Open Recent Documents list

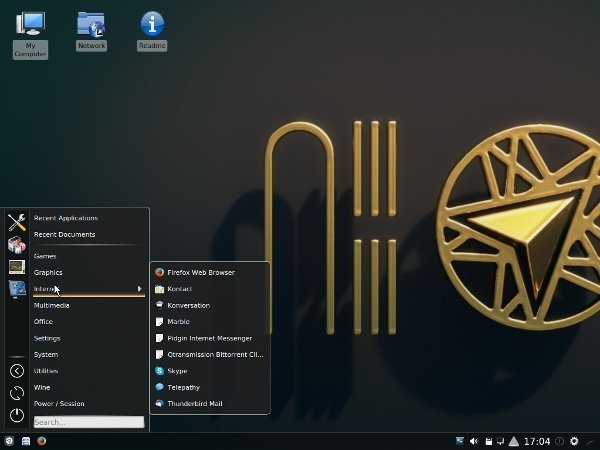pos(64,235)
